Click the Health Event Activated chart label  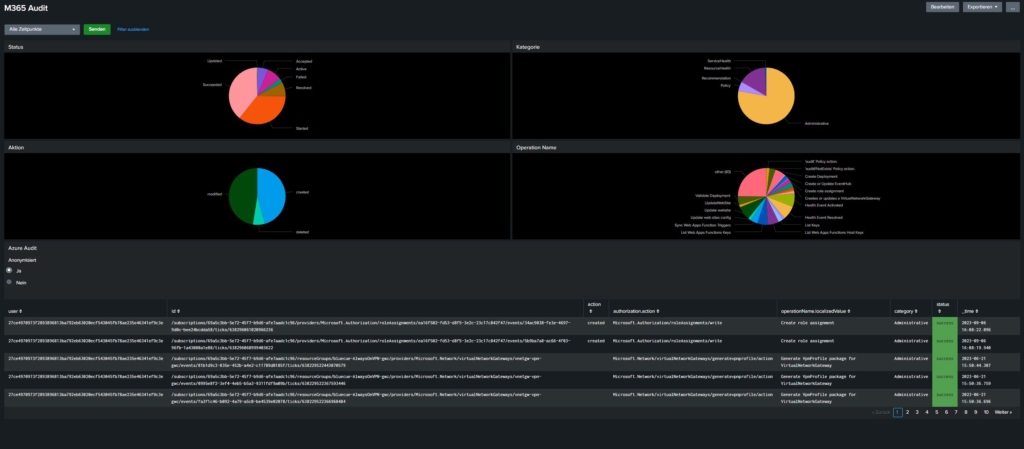coord(824,205)
